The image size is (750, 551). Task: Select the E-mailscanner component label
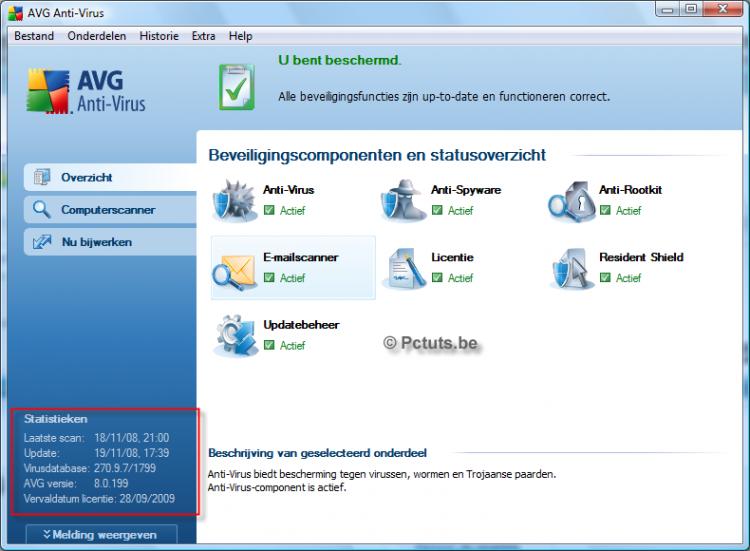(300, 257)
